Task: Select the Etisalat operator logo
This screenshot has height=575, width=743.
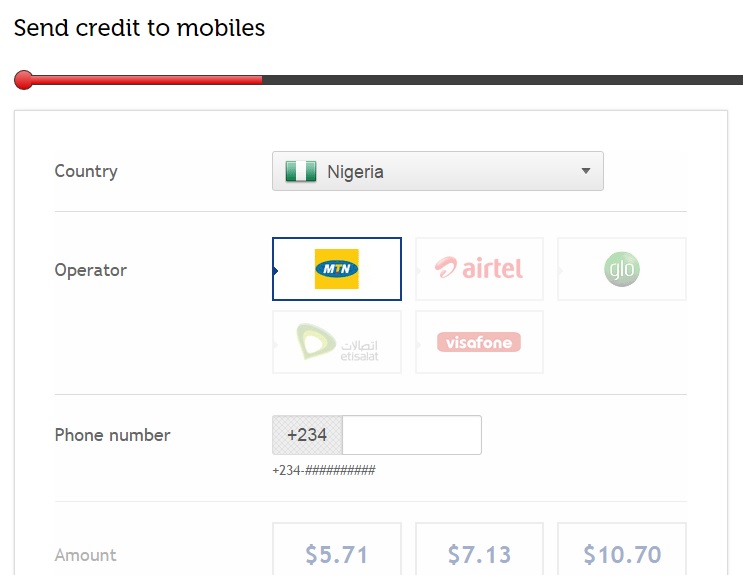Action: (337, 342)
